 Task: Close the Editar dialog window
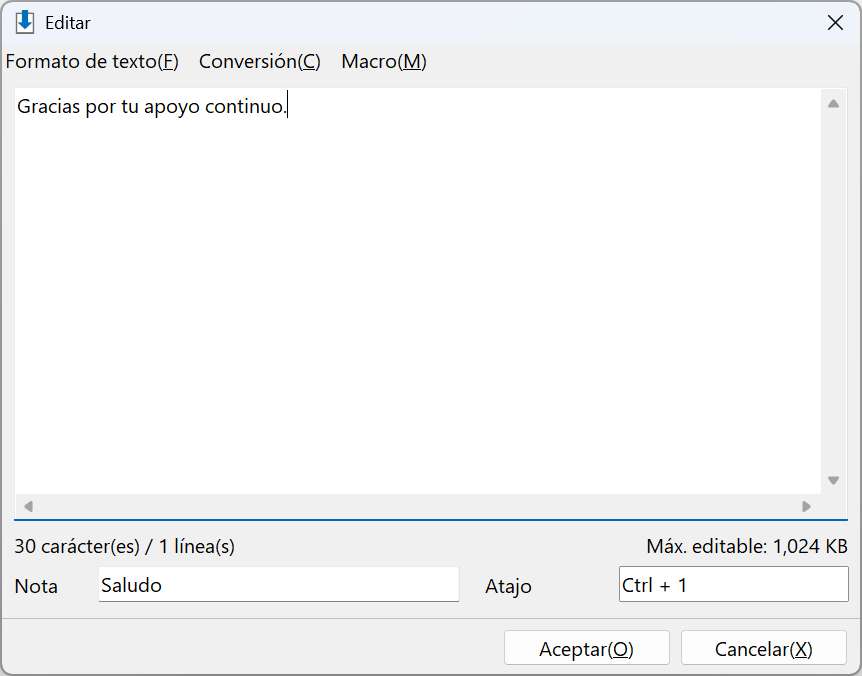[x=835, y=23]
